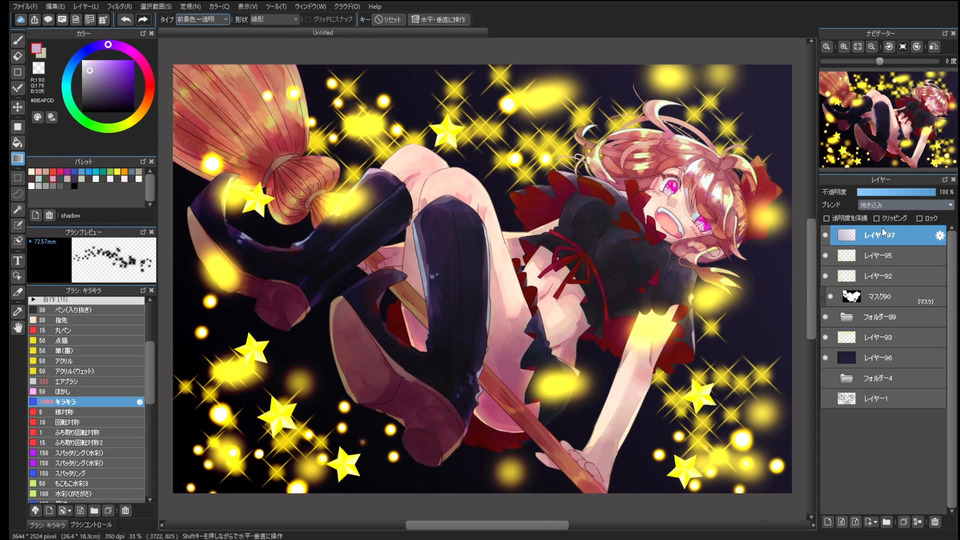Toggle visibility of レイヤー92
This screenshot has height=540, width=960.
pos(825,276)
